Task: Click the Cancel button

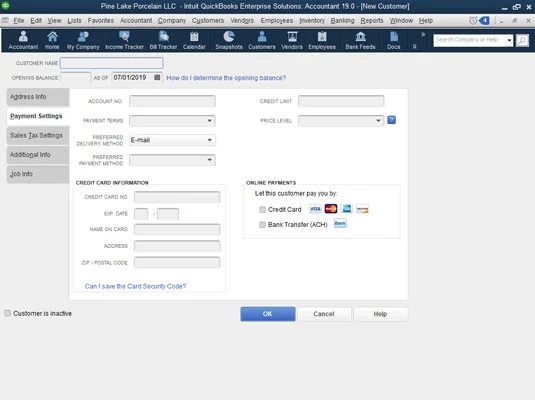Action: coord(324,314)
